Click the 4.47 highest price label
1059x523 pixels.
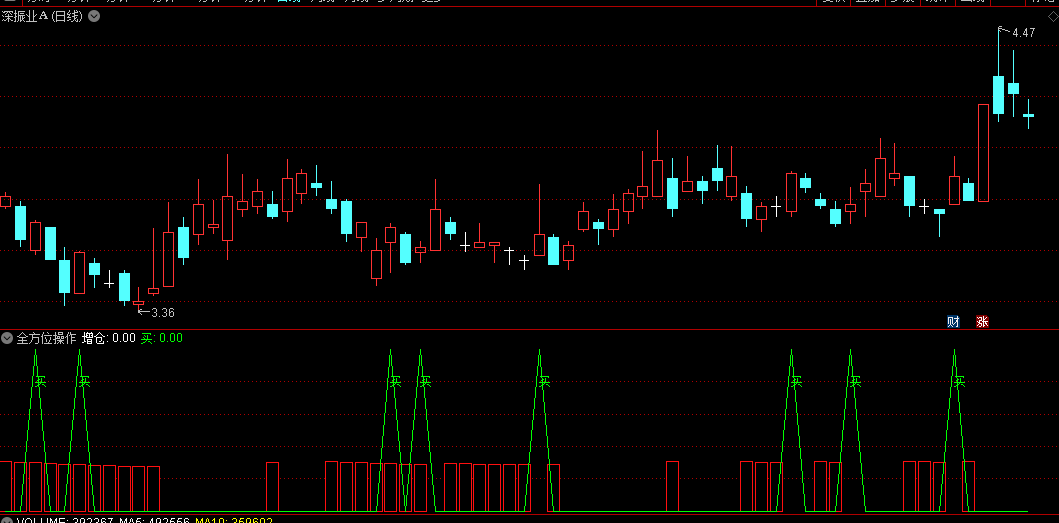[x=1024, y=32]
